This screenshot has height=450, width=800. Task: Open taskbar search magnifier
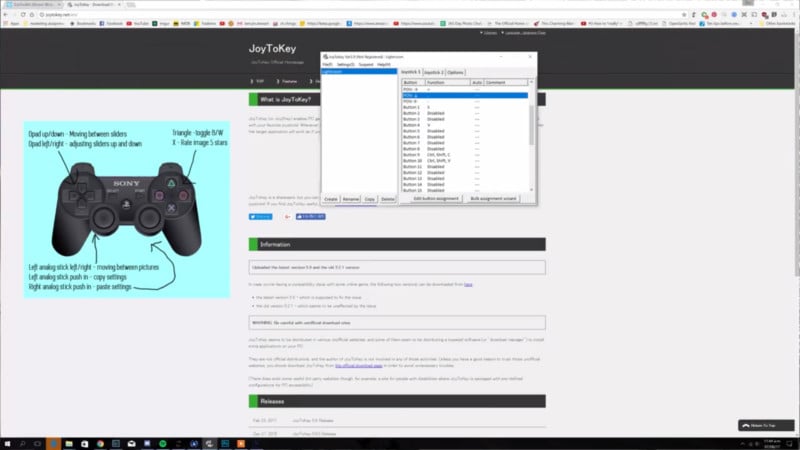pyautogui.click(x=22, y=444)
